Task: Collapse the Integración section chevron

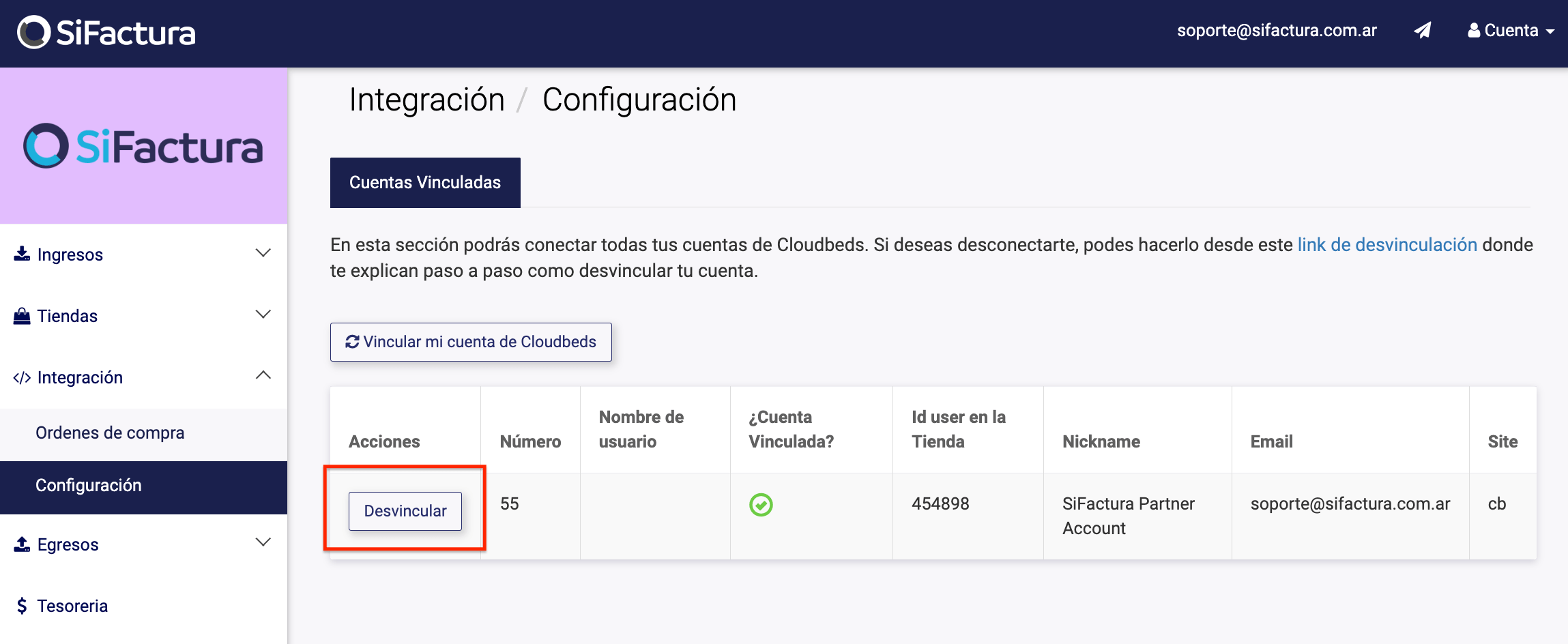Action: pos(263,376)
